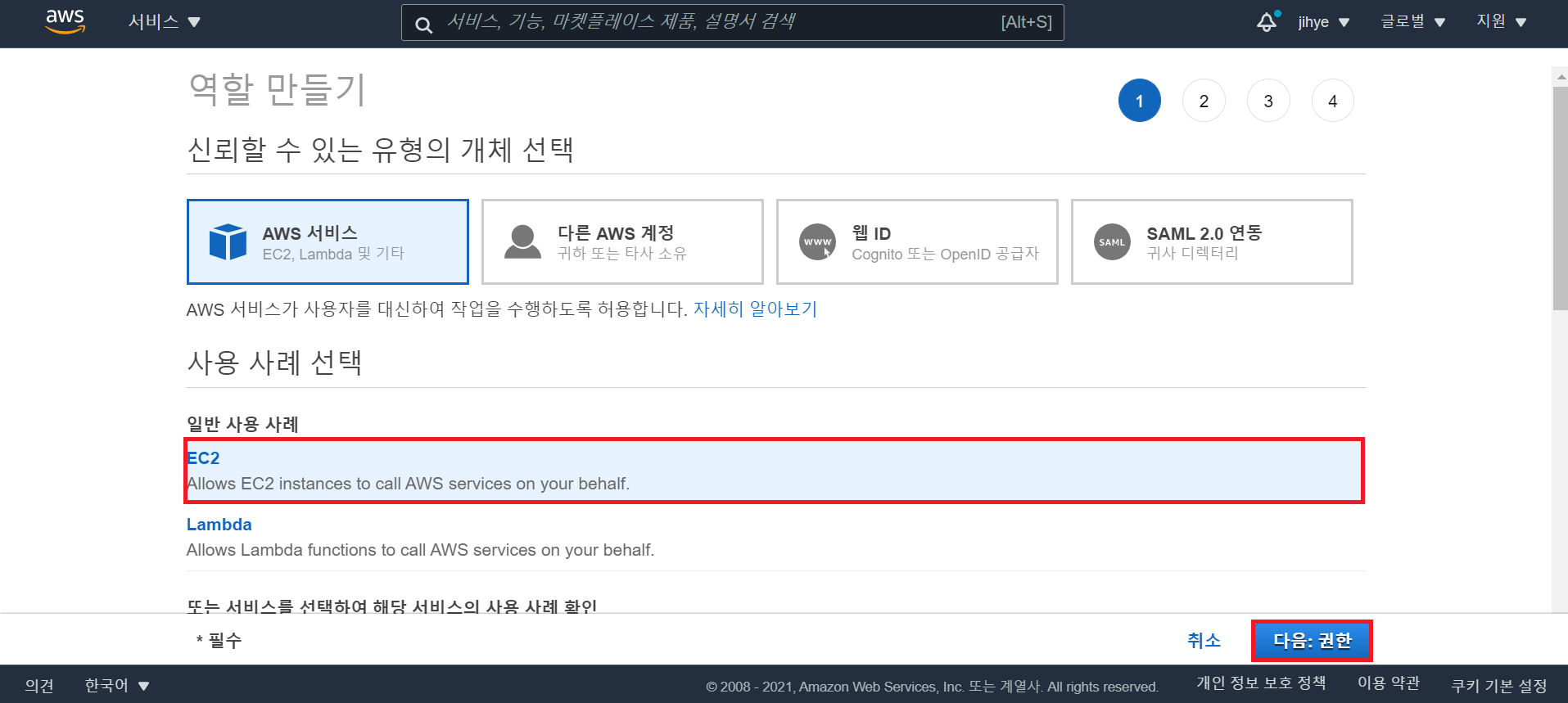1568x703 pixels.
Task: Focus the services search input field
Action: [x=733, y=22]
